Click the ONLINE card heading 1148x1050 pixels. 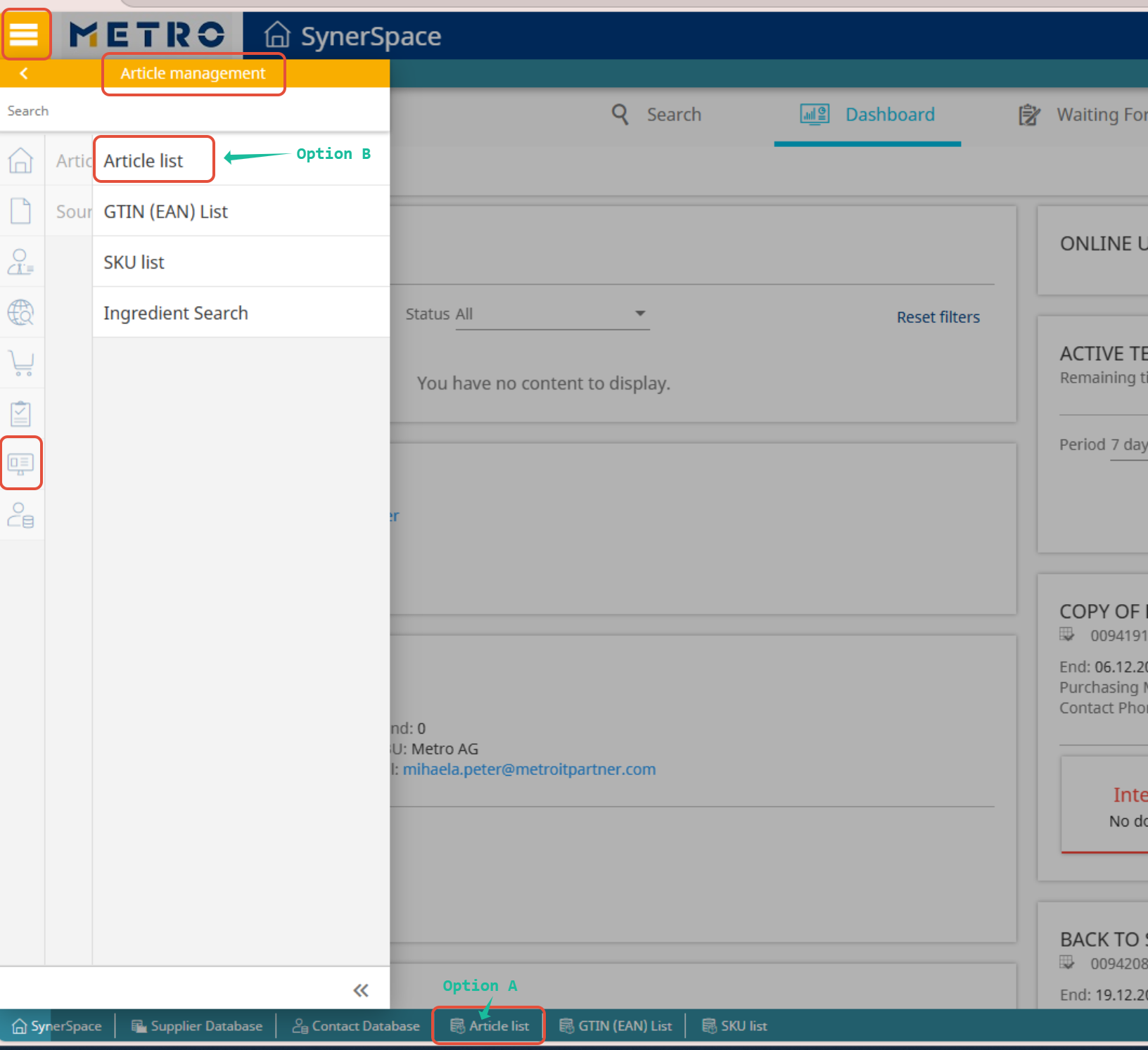click(x=1104, y=243)
